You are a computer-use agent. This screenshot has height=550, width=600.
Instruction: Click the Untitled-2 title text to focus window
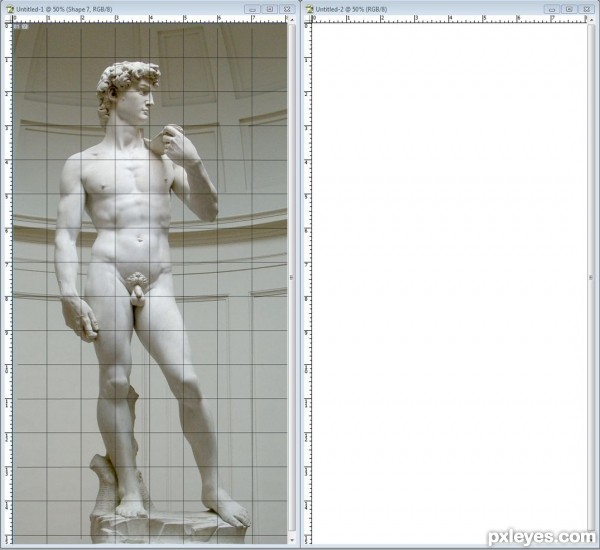coord(351,9)
